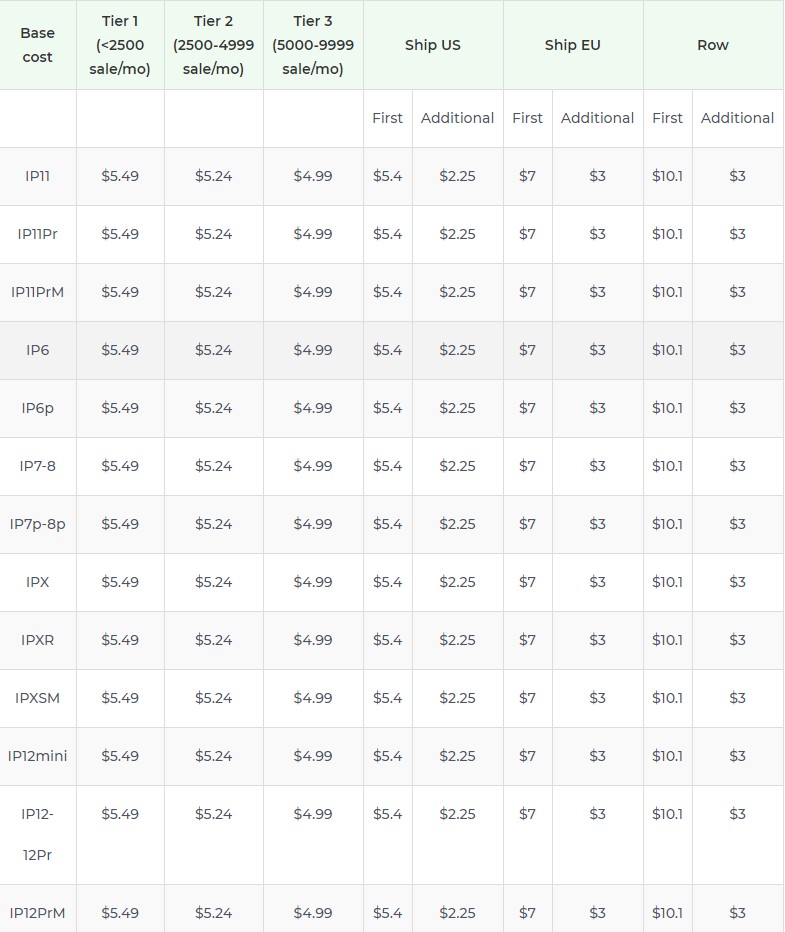Select the $7 EU first shipping for IPXR
This screenshot has width=785, height=932.
tap(528, 640)
